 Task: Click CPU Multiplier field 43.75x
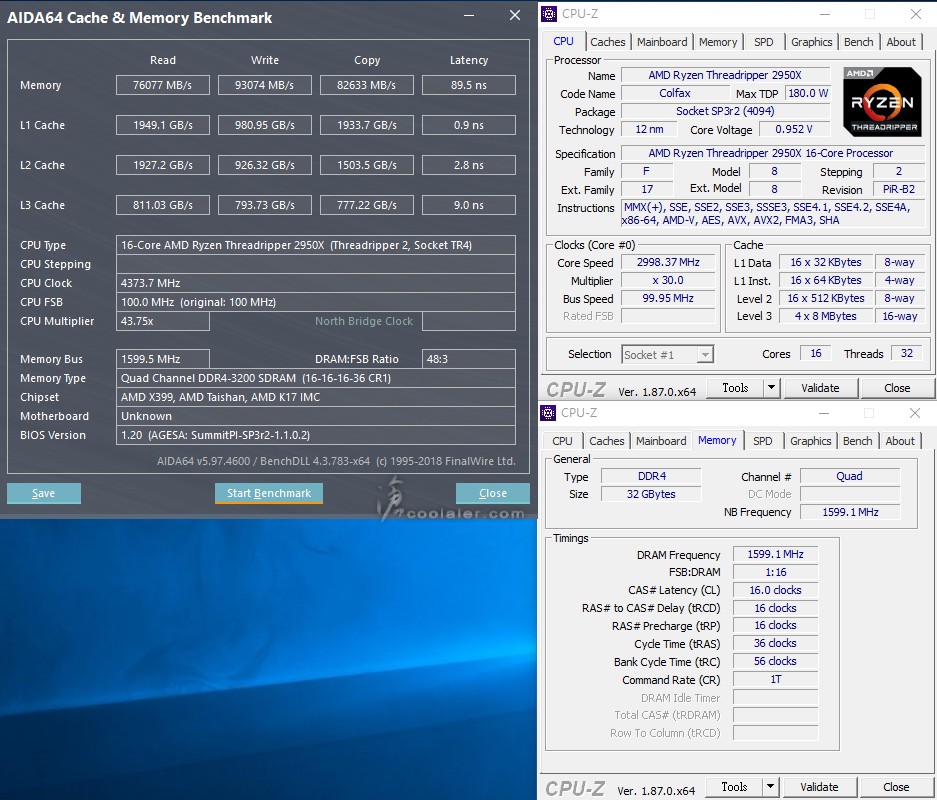tap(163, 321)
